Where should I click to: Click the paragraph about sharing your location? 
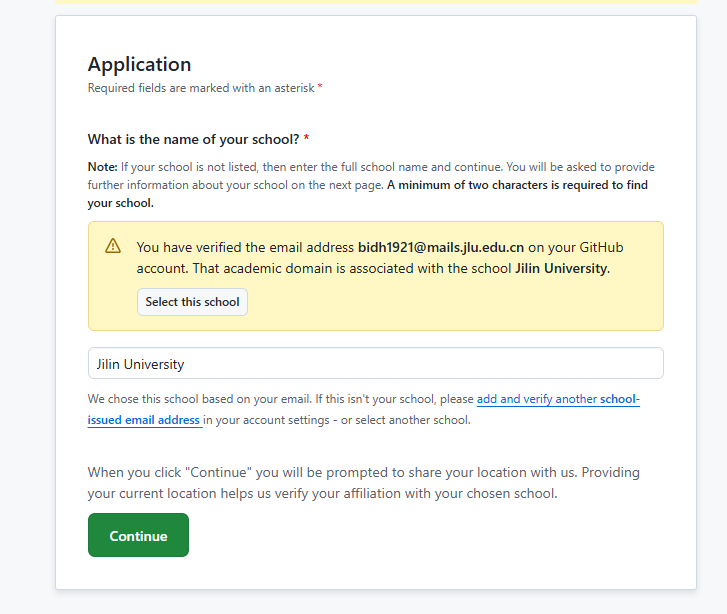click(x=363, y=482)
